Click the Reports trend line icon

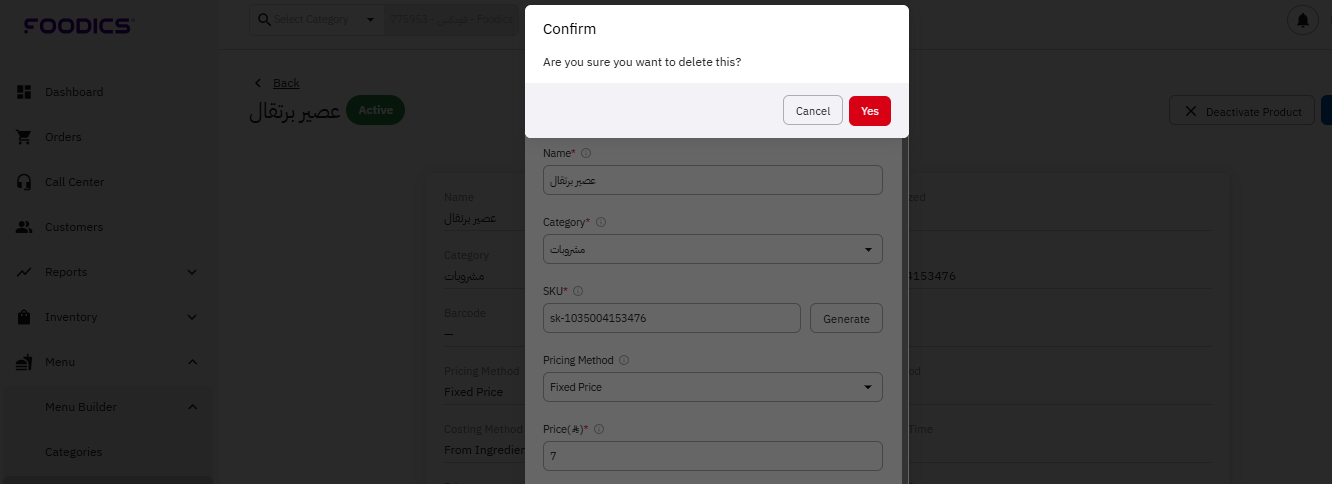25,272
